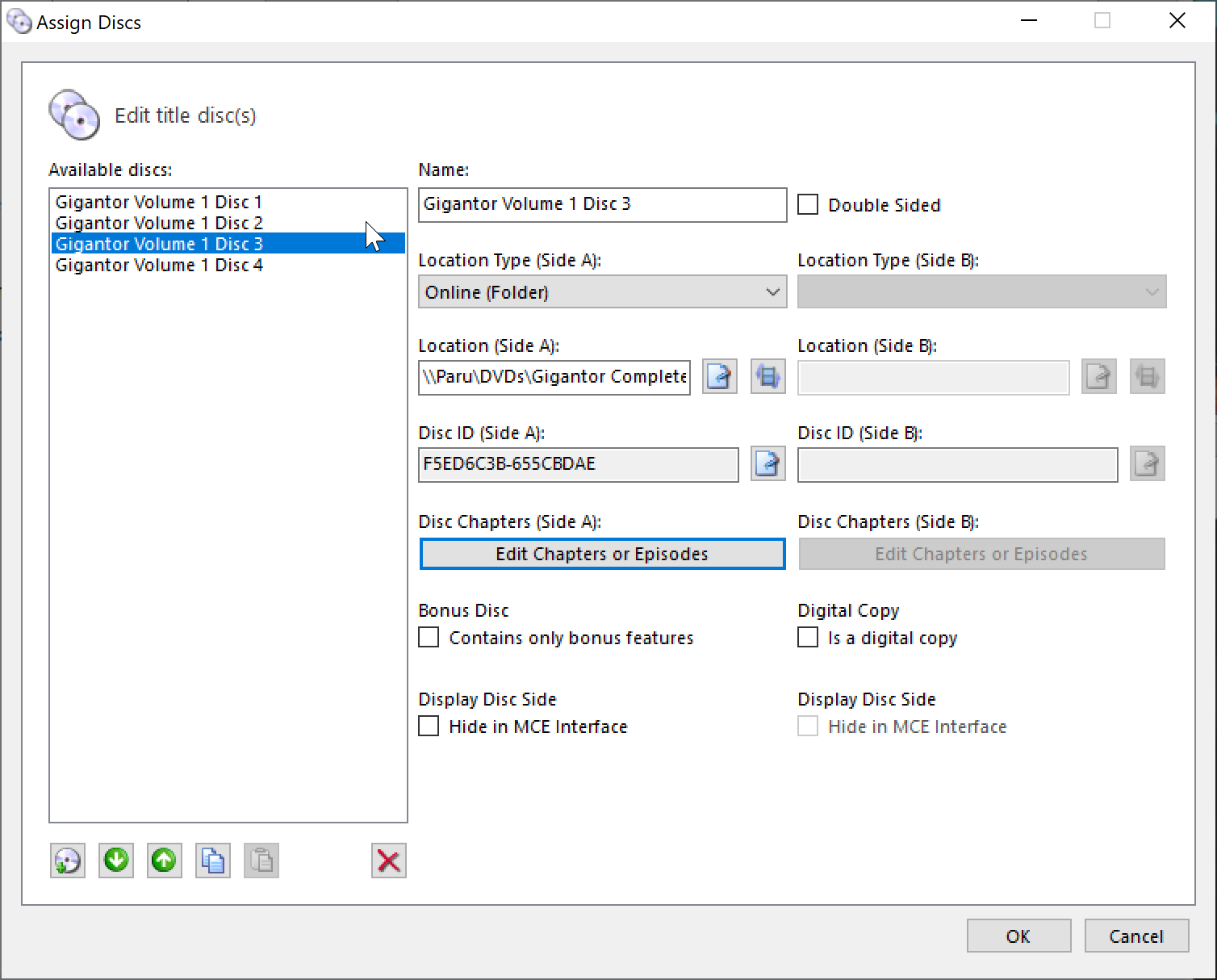Open Location Type Side B dropdown
Image resolution: width=1217 pixels, height=980 pixels.
click(x=982, y=292)
